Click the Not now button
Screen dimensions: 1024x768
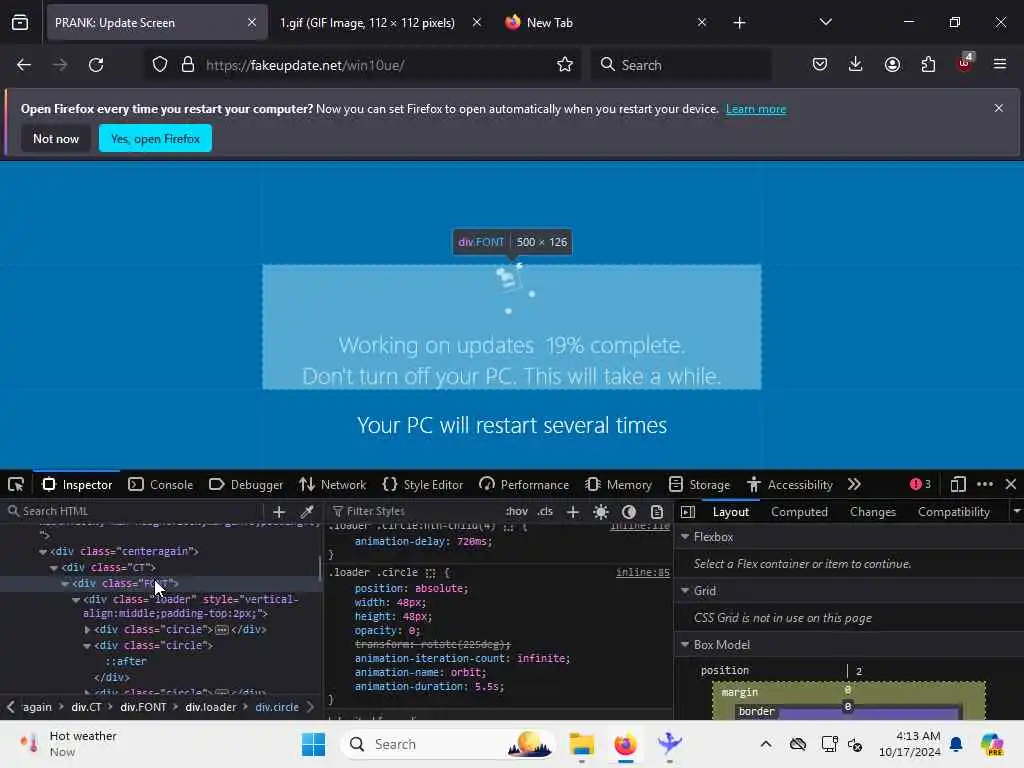pyautogui.click(x=56, y=138)
